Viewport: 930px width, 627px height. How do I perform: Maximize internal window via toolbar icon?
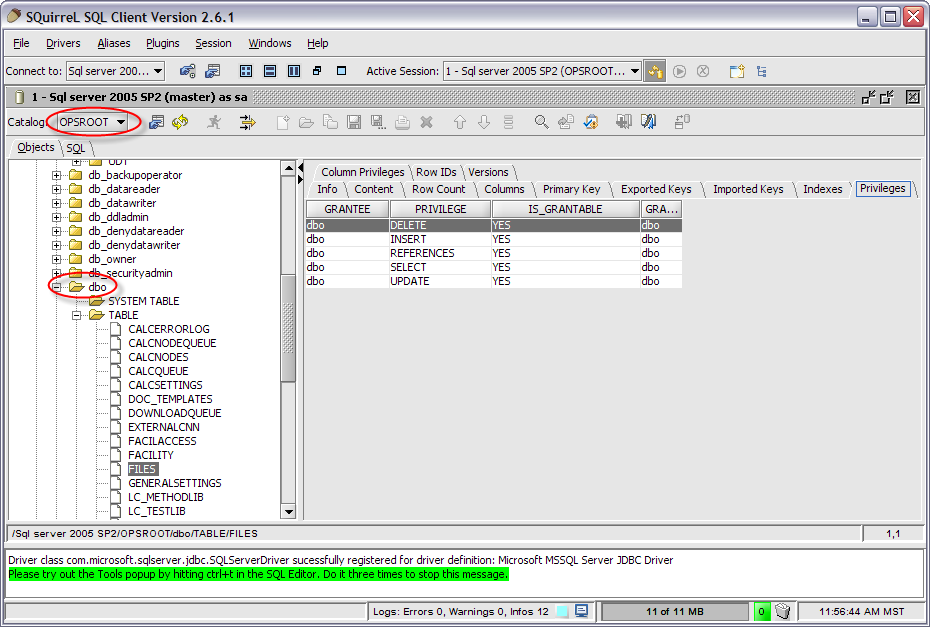coord(341,71)
